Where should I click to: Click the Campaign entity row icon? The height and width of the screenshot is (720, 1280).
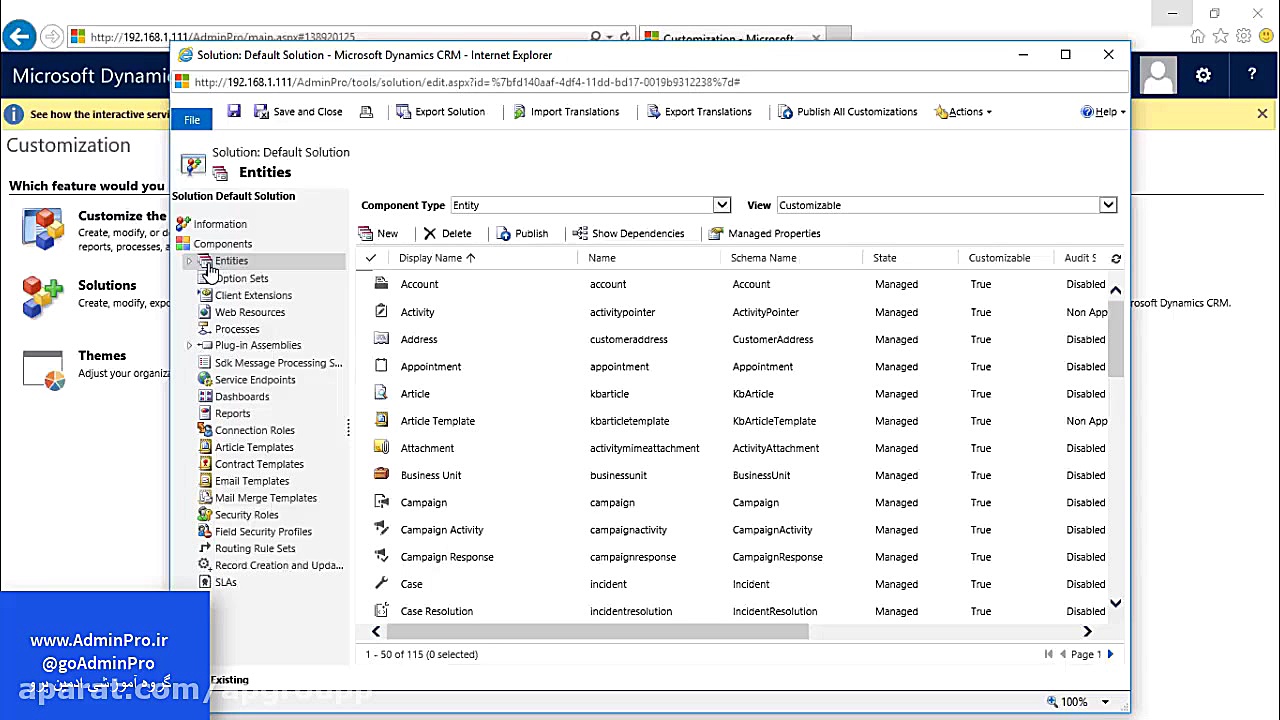pyautogui.click(x=381, y=502)
